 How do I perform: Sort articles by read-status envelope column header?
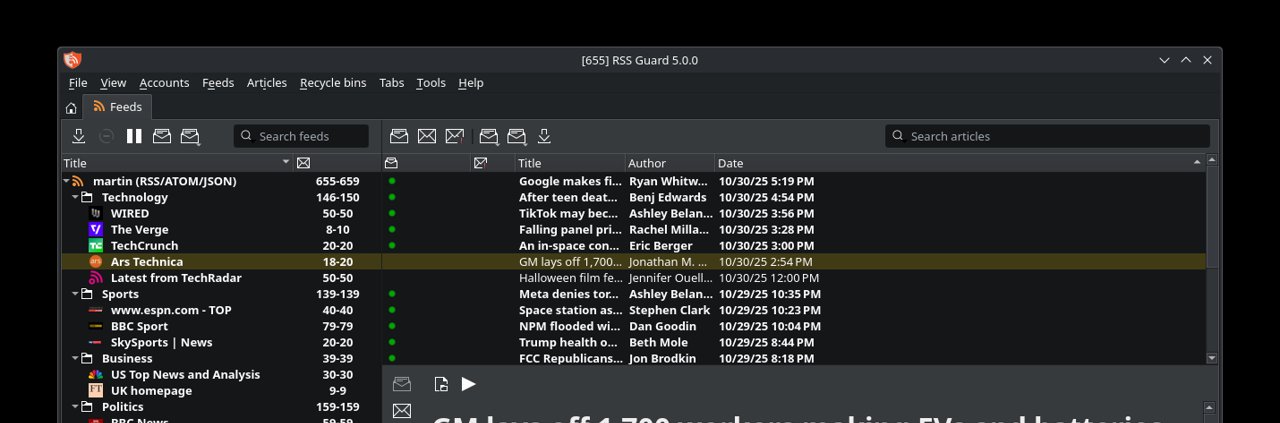tap(391, 163)
